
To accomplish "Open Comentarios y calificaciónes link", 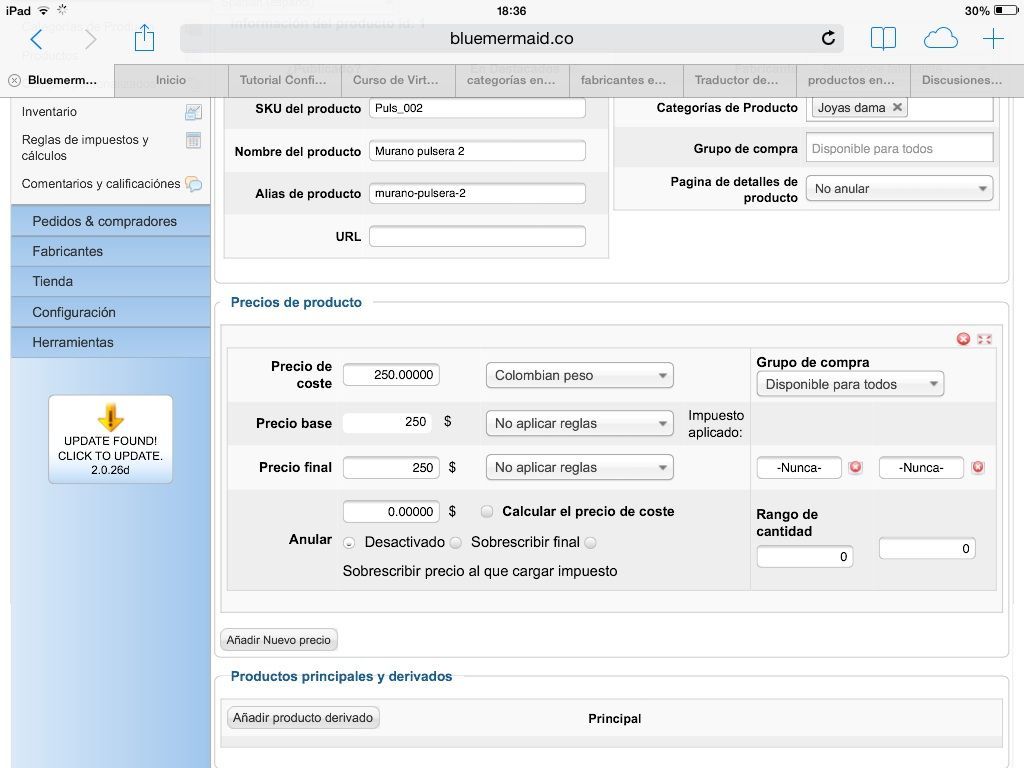I will pos(101,184).
